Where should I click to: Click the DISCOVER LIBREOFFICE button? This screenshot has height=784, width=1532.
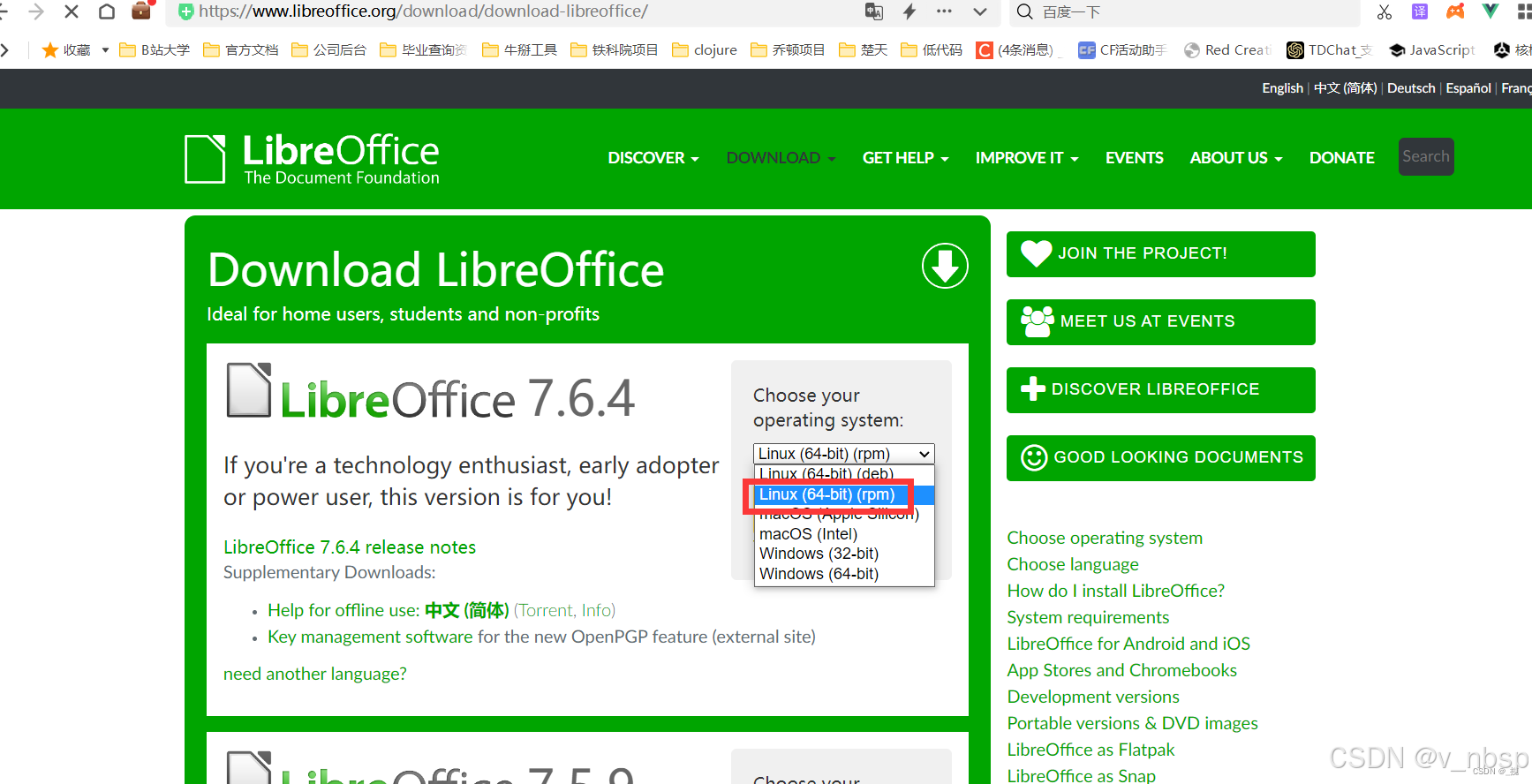1160,389
